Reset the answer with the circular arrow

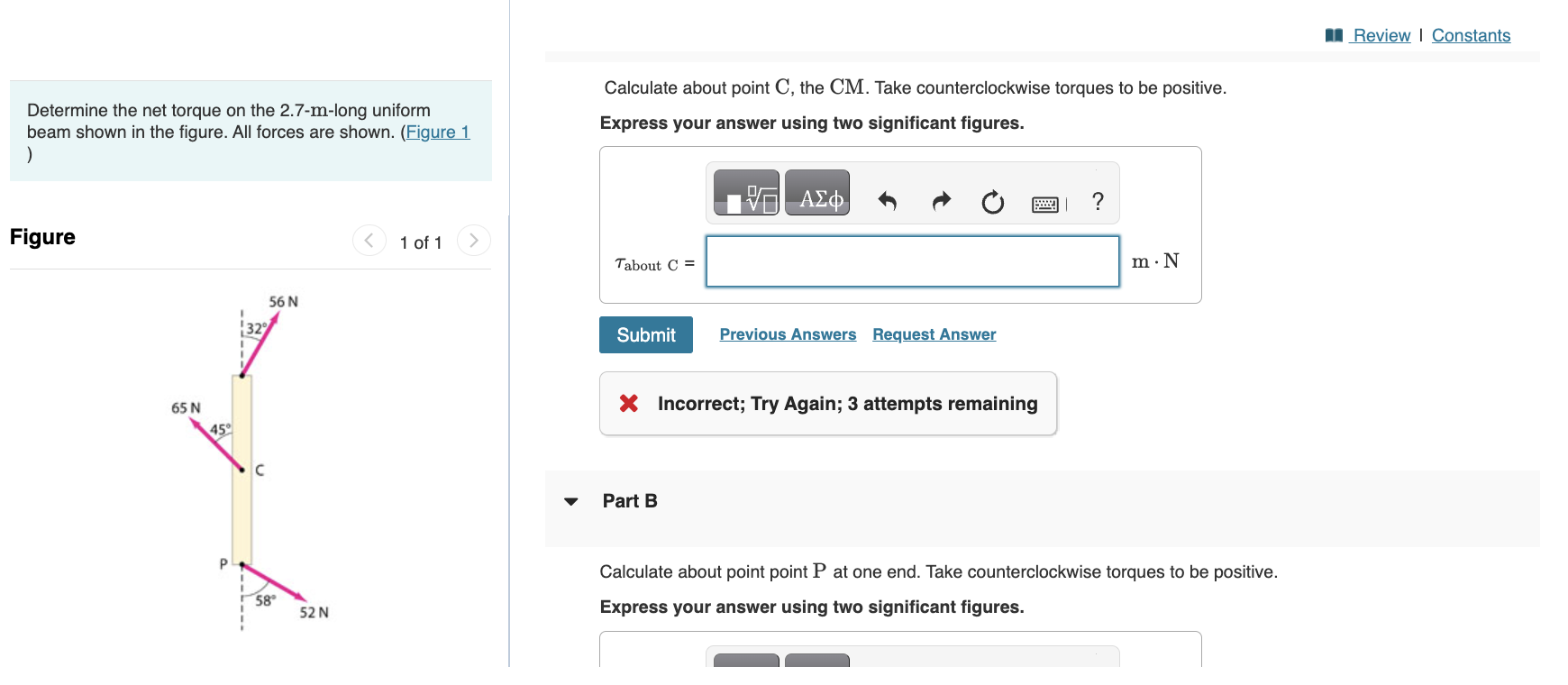(993, 202)
